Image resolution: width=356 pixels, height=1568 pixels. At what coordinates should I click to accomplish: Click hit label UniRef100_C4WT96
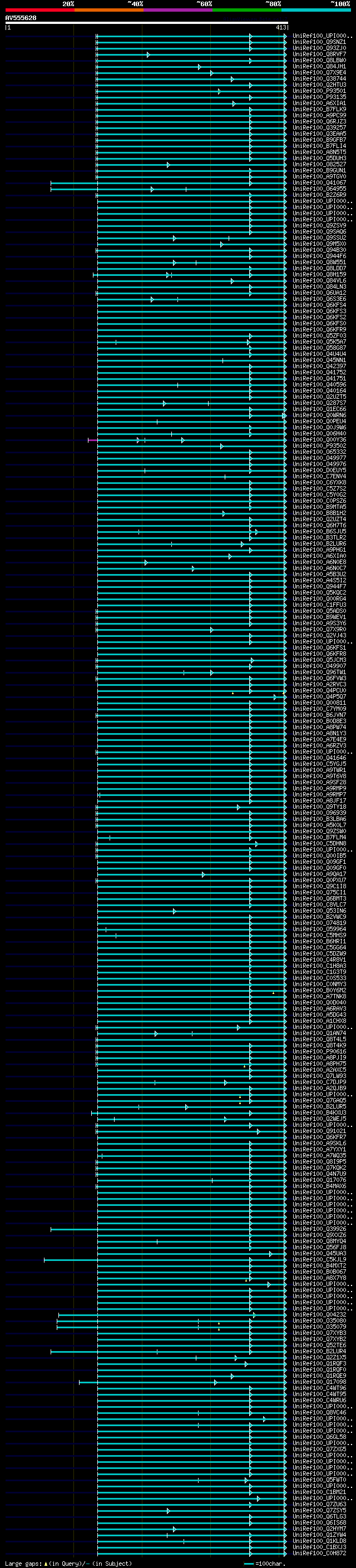pos(319,1388)
